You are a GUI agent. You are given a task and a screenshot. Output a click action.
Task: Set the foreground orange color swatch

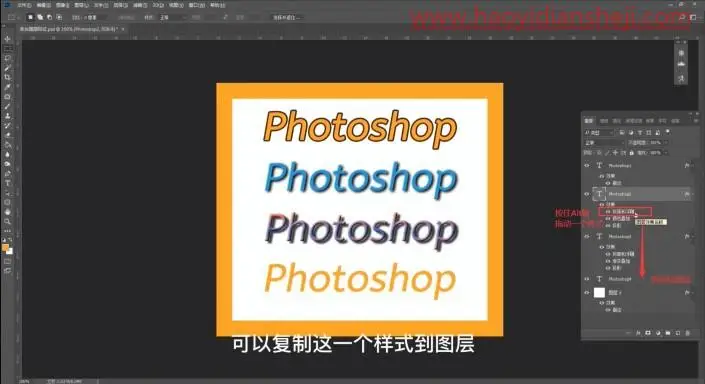[5, 247]
